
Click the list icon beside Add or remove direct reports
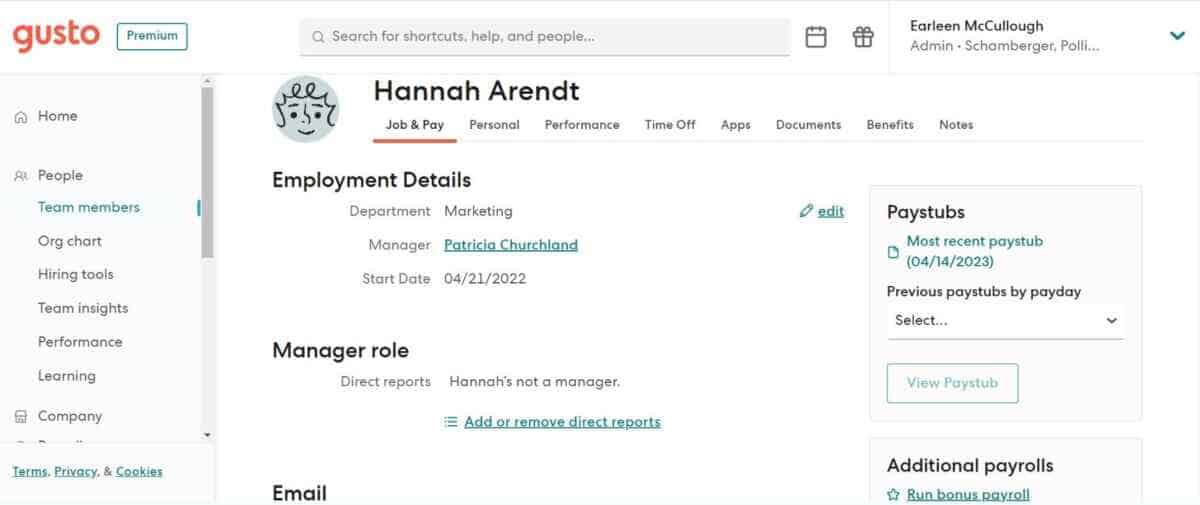click(x=451, y=422)
